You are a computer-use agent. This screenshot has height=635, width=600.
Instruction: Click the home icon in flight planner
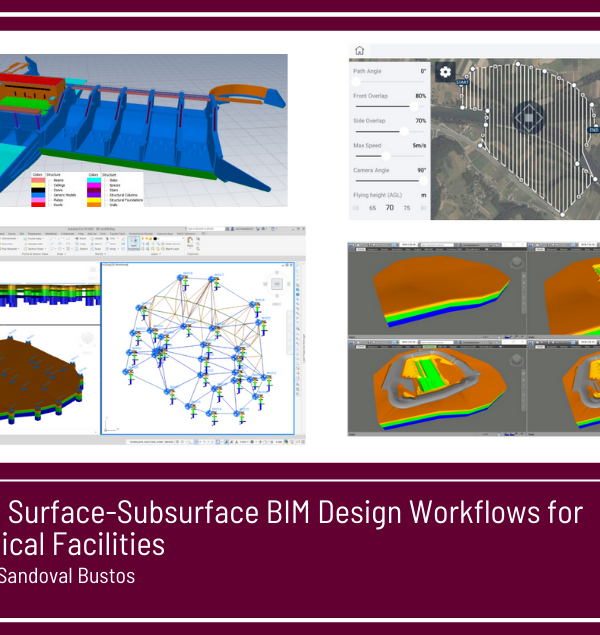click(359, 51)
